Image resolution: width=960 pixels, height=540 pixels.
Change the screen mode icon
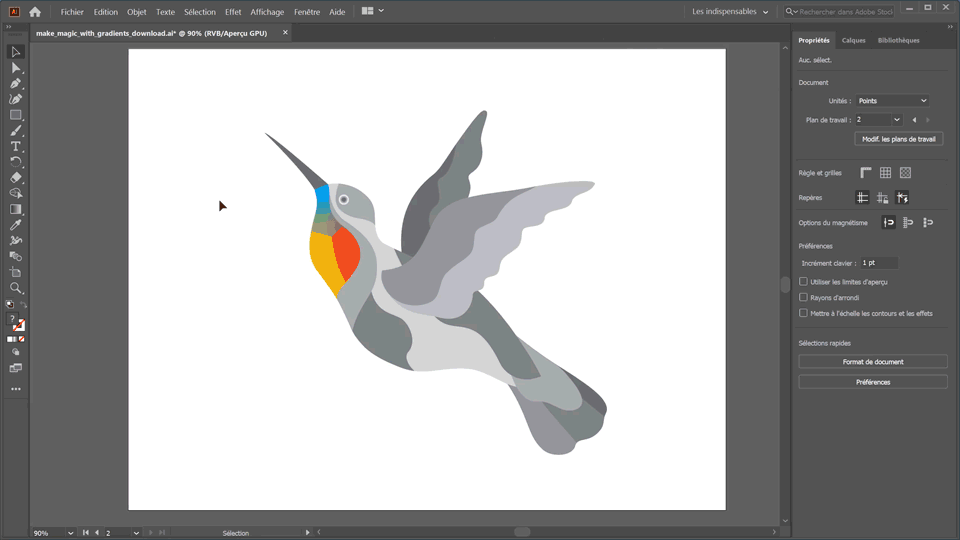pos(16,368)
